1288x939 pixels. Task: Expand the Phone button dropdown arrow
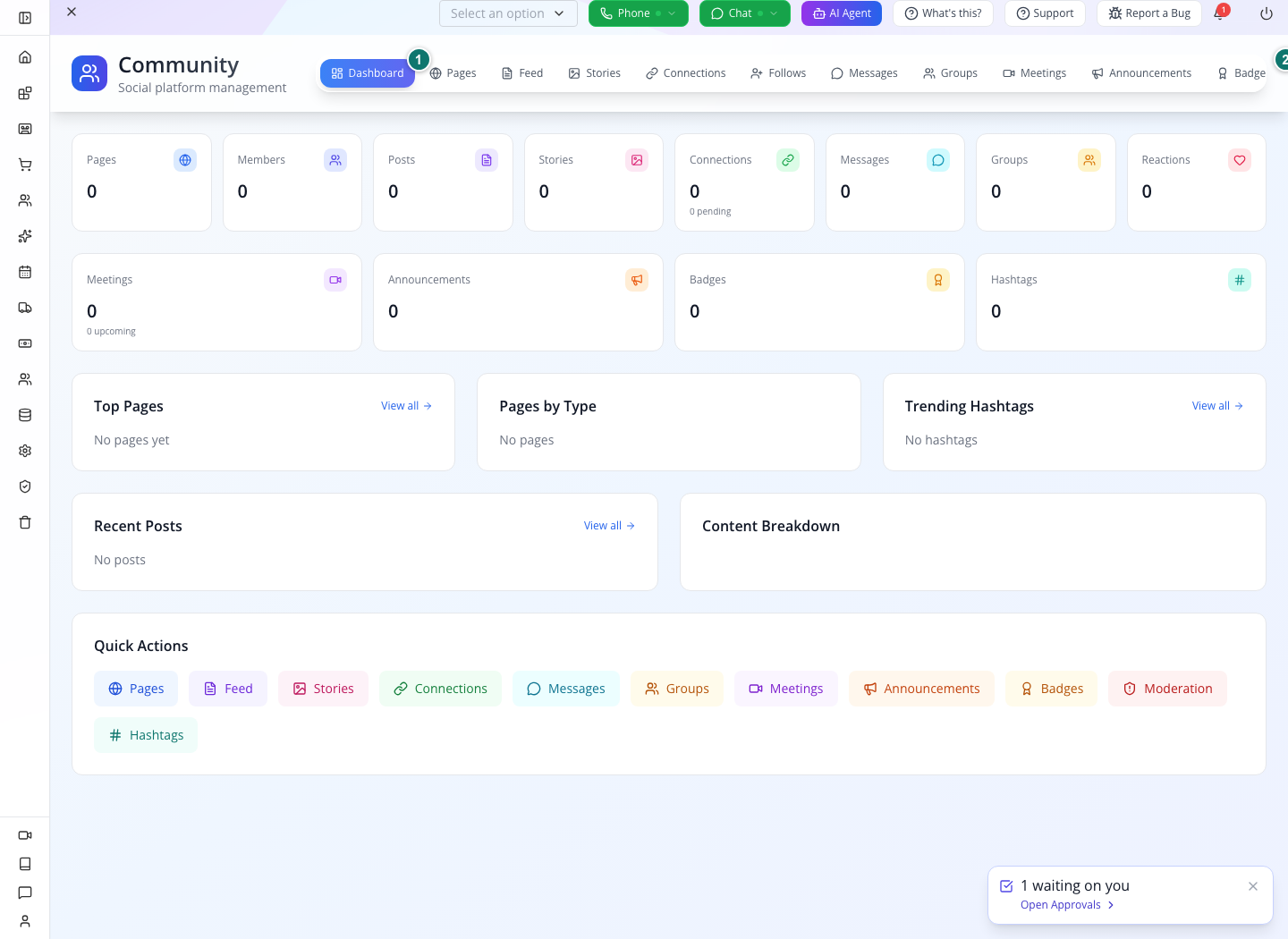tap(672, 13)
